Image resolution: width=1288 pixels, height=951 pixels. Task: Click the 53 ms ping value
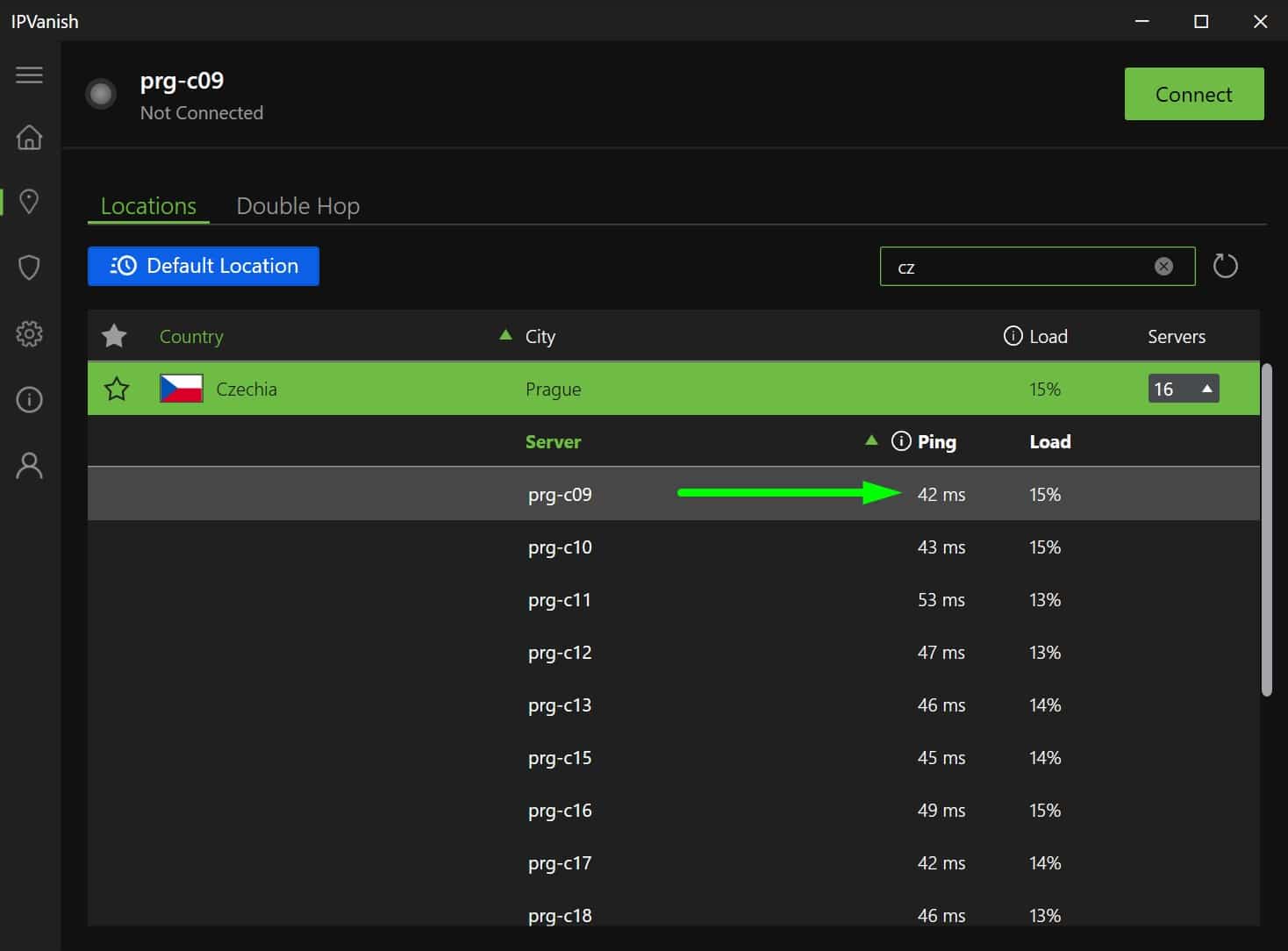tap(941, 600)
